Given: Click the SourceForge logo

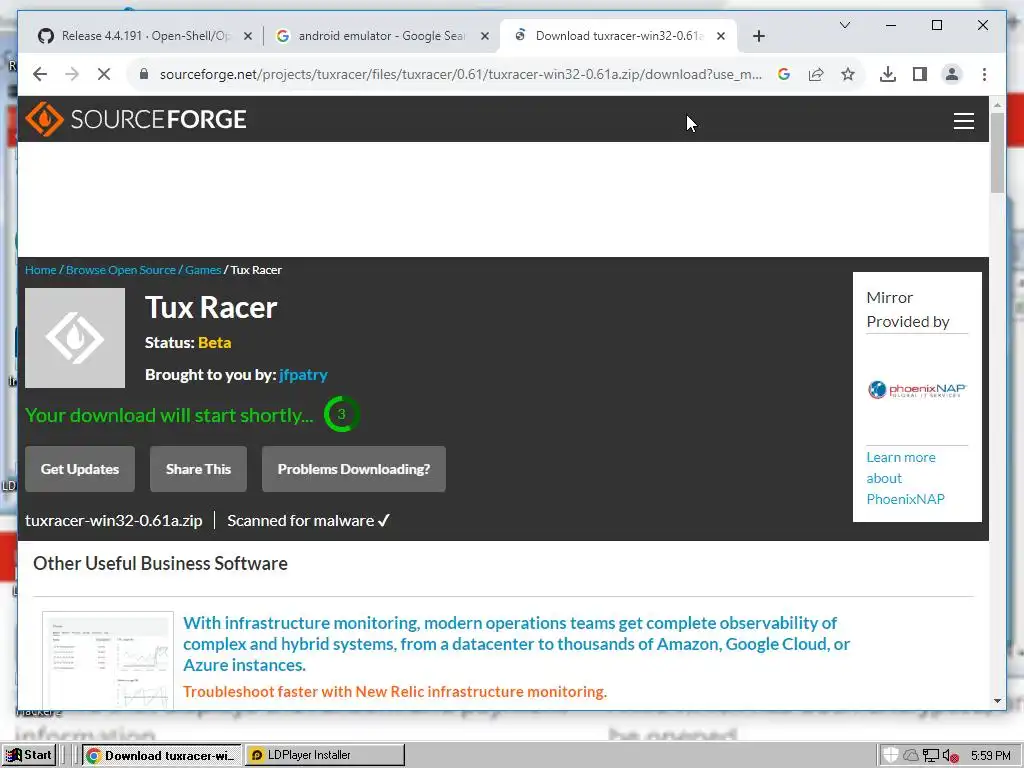Looking at the screenshot, I should coord(136,119).
